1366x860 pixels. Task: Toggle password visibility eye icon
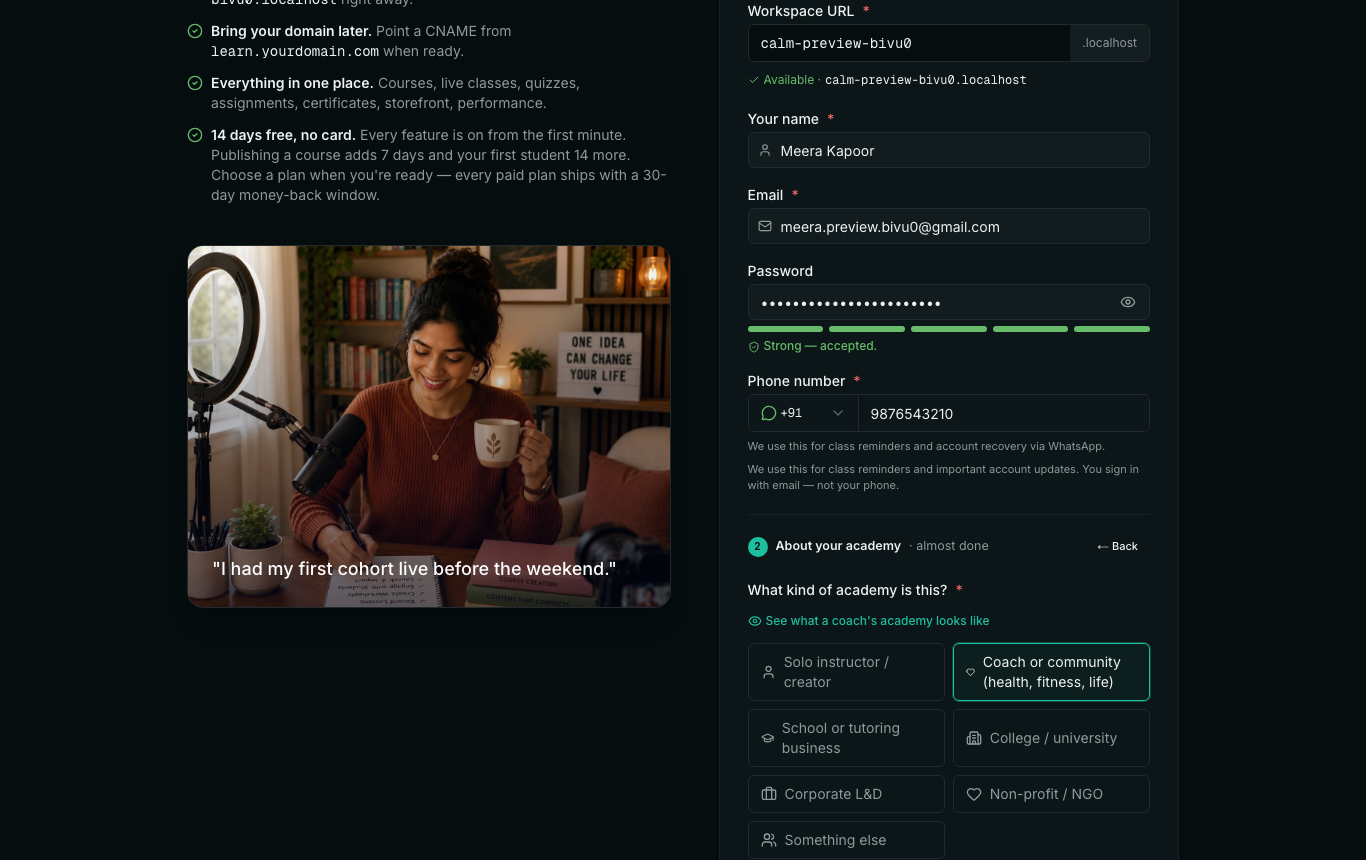click(x=1128, y=302)
